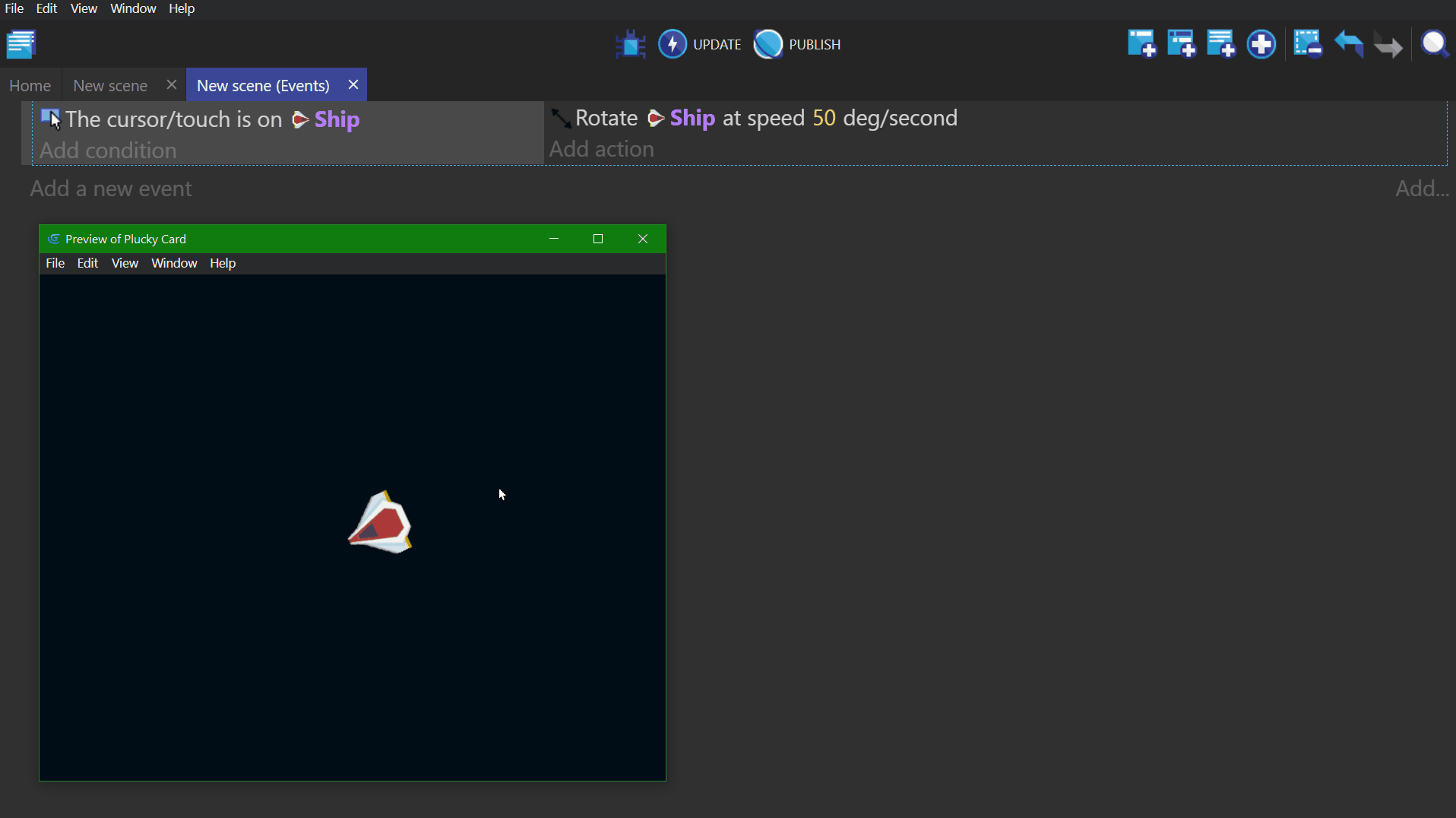Click the UPDATE preview button
Viewport: 1456px width, 818px height.
699,44
